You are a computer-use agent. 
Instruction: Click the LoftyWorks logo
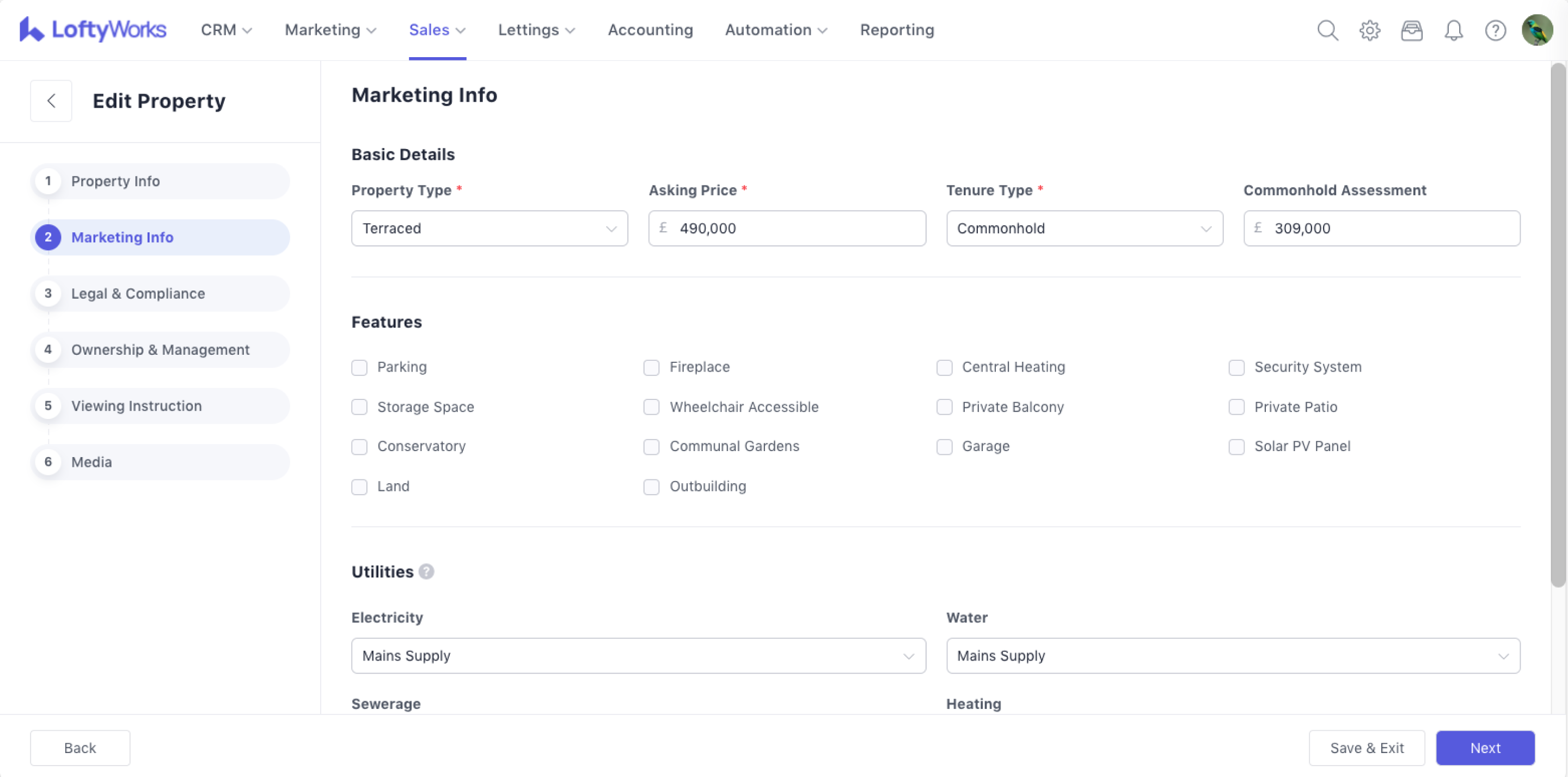pos(93,29)
